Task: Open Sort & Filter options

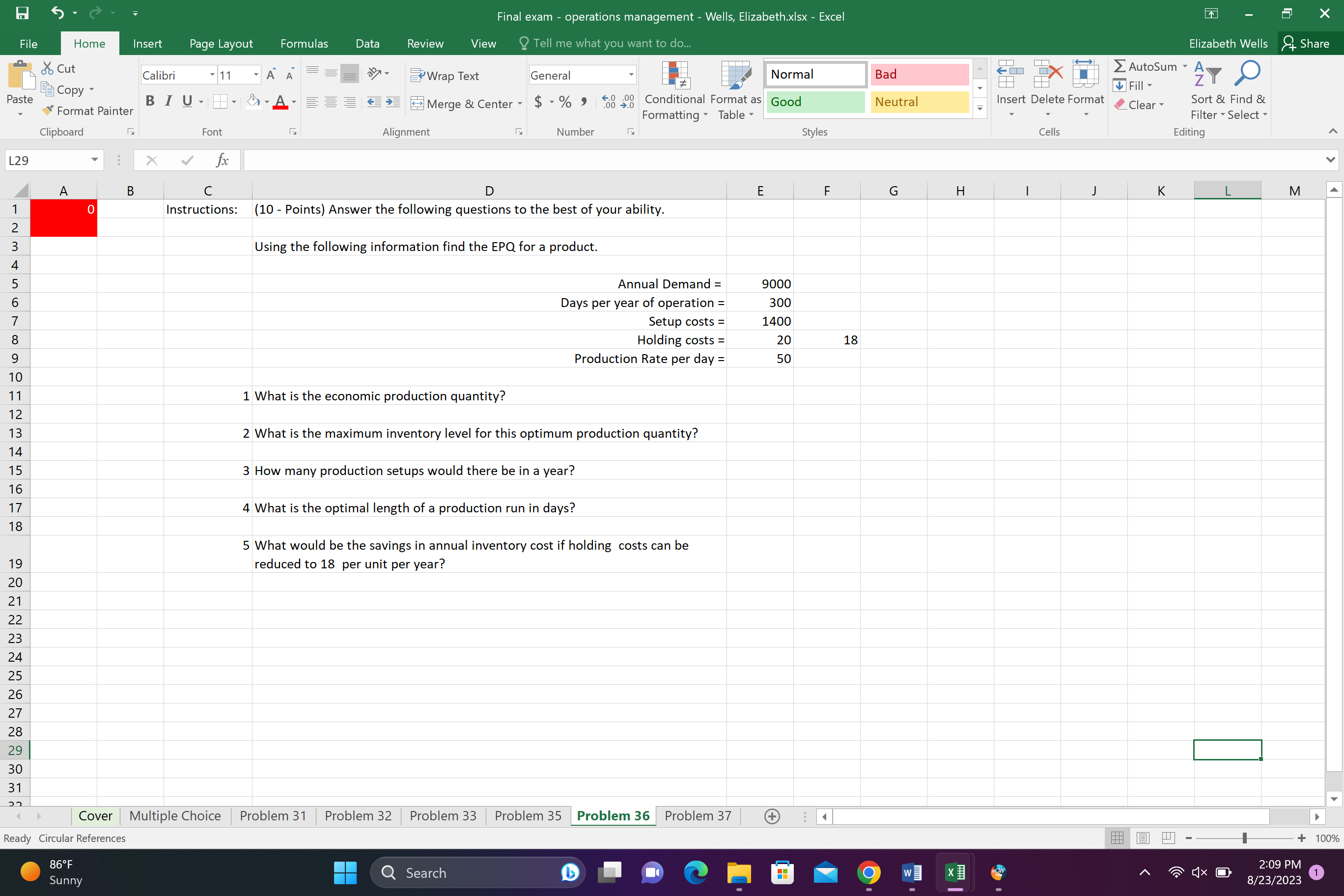Action: coord(1207,91)
